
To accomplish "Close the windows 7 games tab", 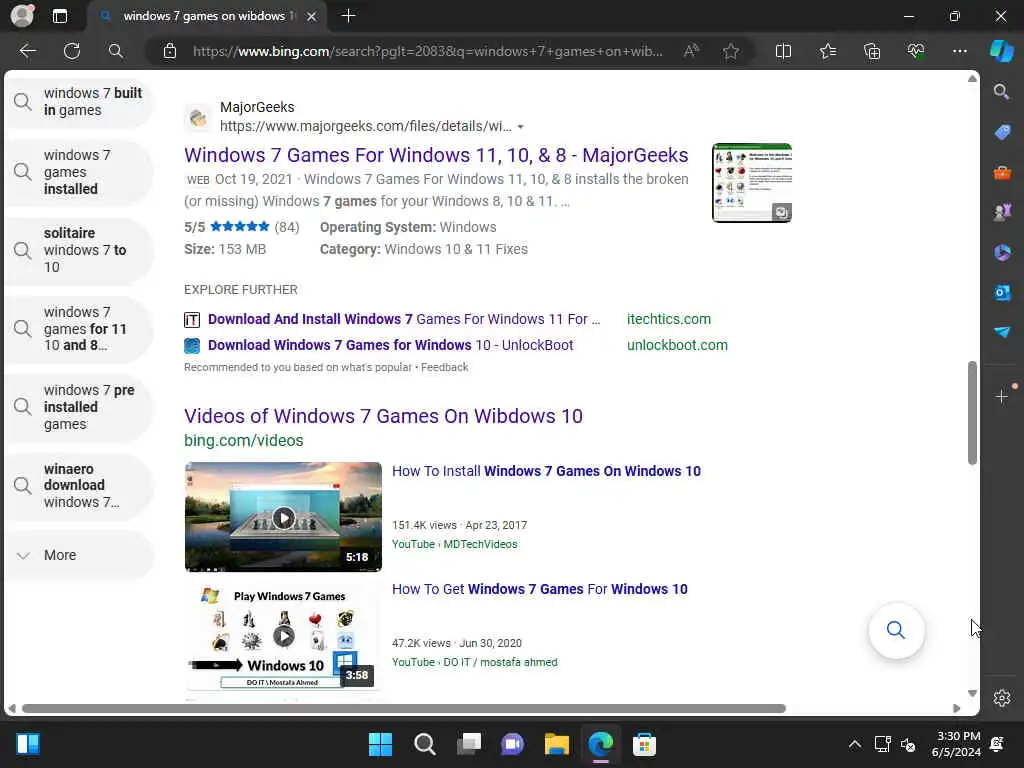I will click(x=312, y=16).
